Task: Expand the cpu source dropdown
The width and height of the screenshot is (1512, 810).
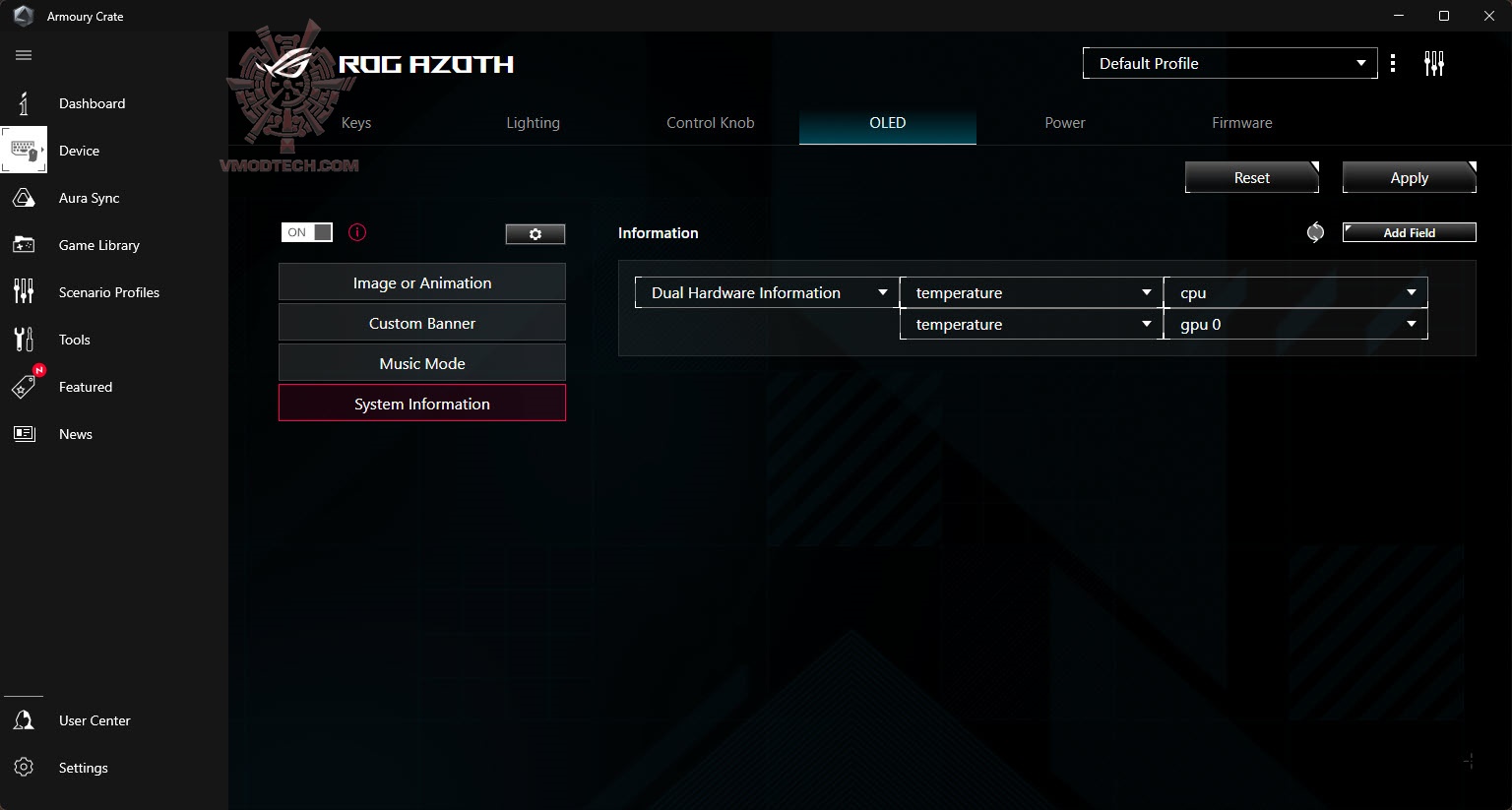Action: click(1295, 292)
